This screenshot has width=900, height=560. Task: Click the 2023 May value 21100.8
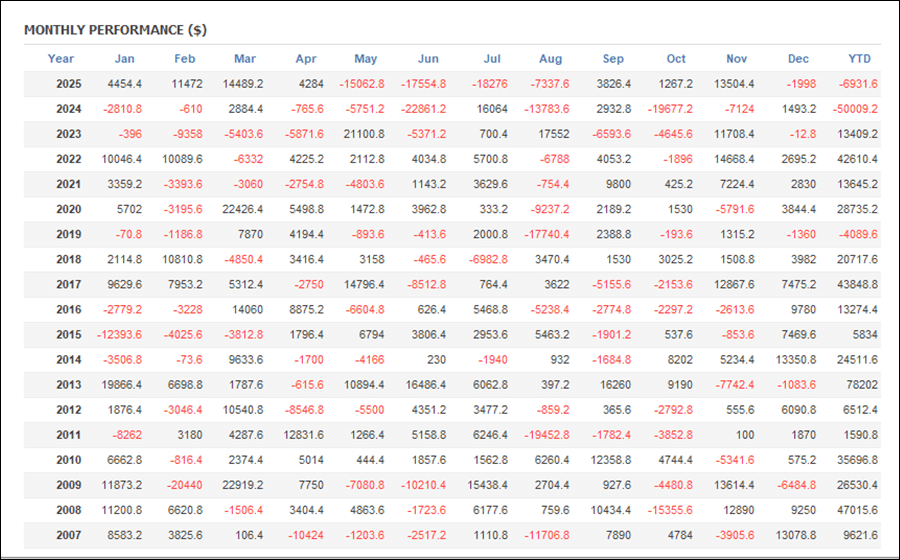click(360, 134)
